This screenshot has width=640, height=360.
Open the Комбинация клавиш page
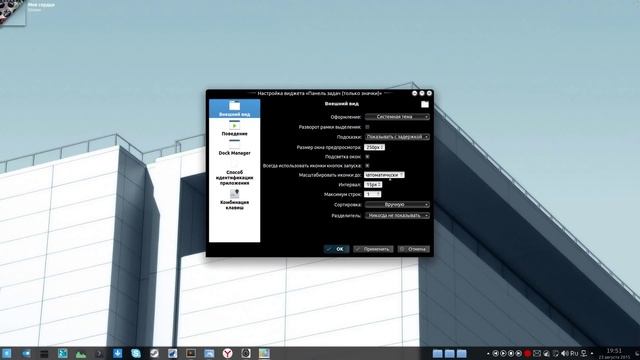234,199
